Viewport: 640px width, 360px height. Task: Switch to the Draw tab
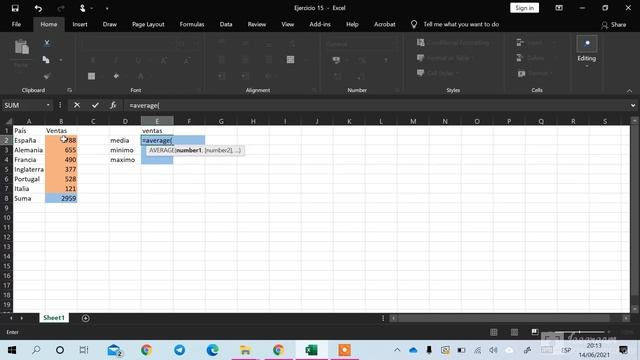(109, 24)
